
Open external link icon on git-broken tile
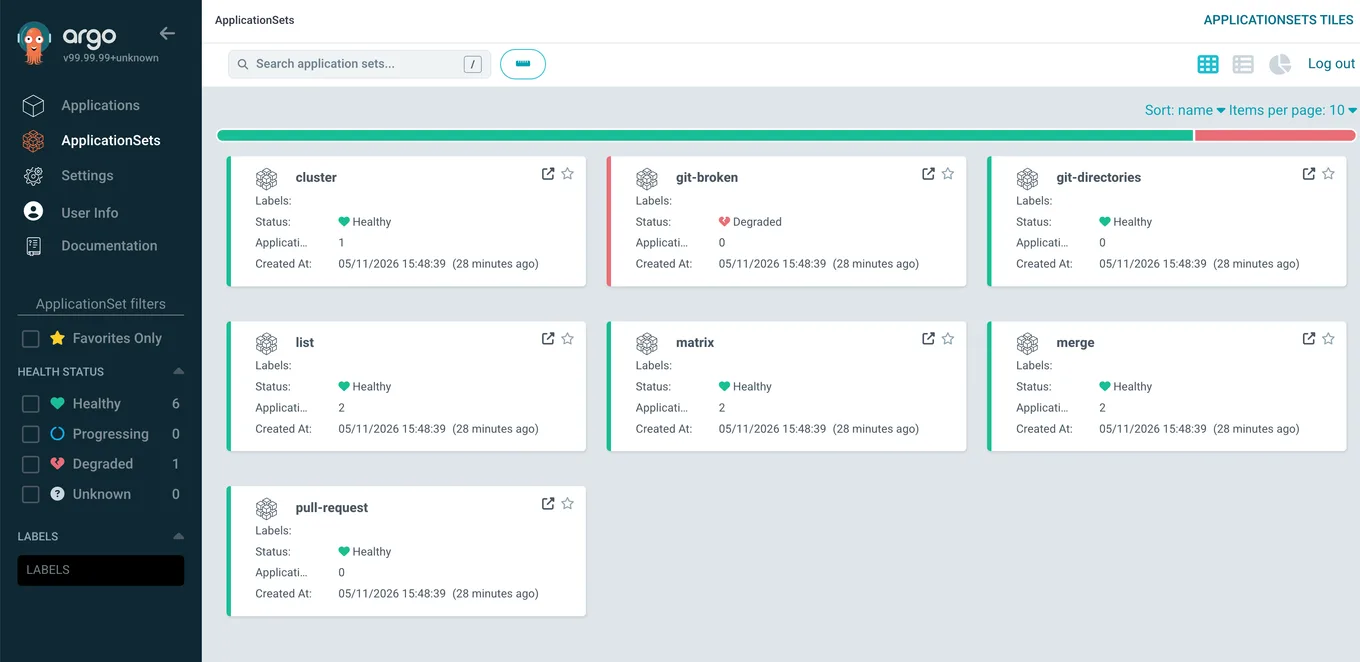pos(928,174)
